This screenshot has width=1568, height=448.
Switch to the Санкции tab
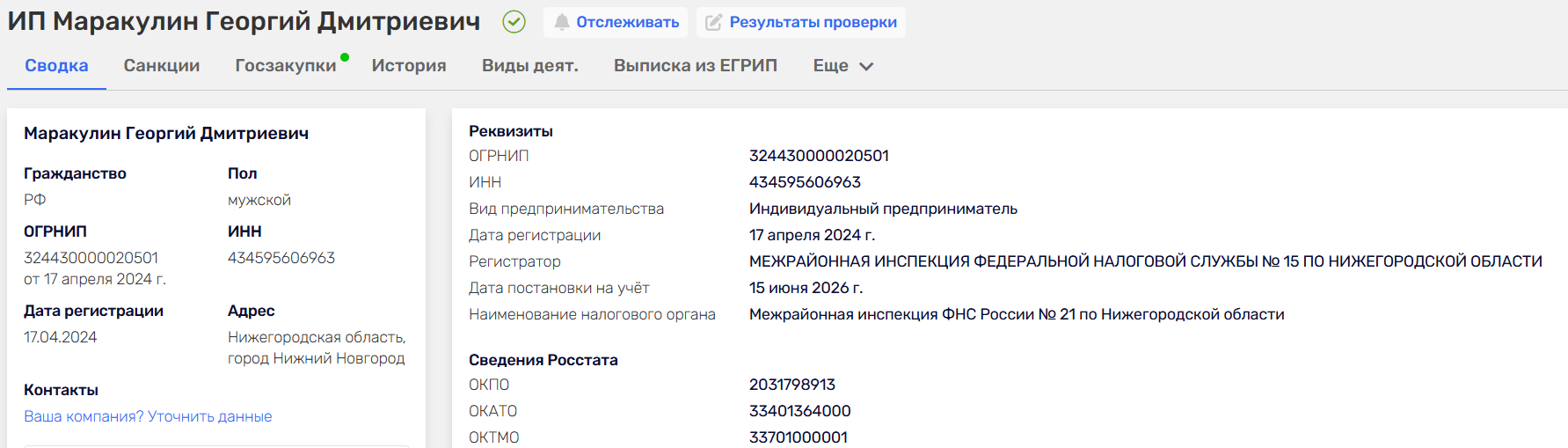tap(162, 66)
